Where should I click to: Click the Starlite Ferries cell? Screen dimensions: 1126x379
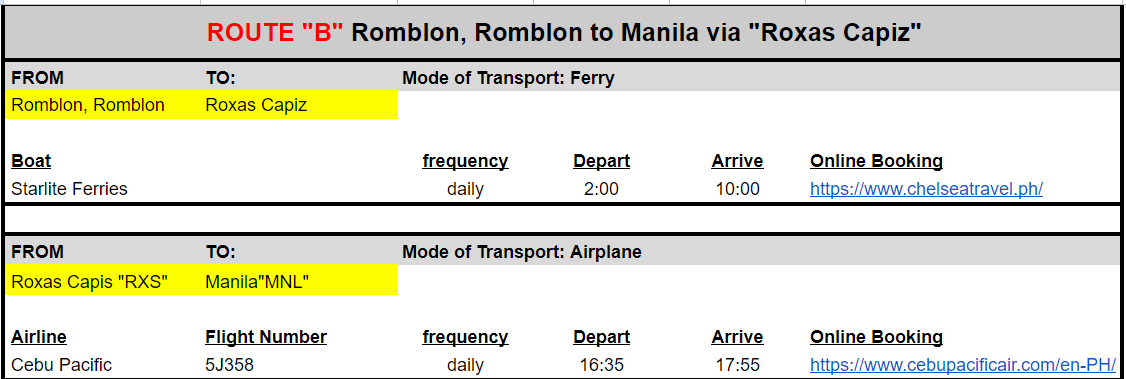point(70,189)
